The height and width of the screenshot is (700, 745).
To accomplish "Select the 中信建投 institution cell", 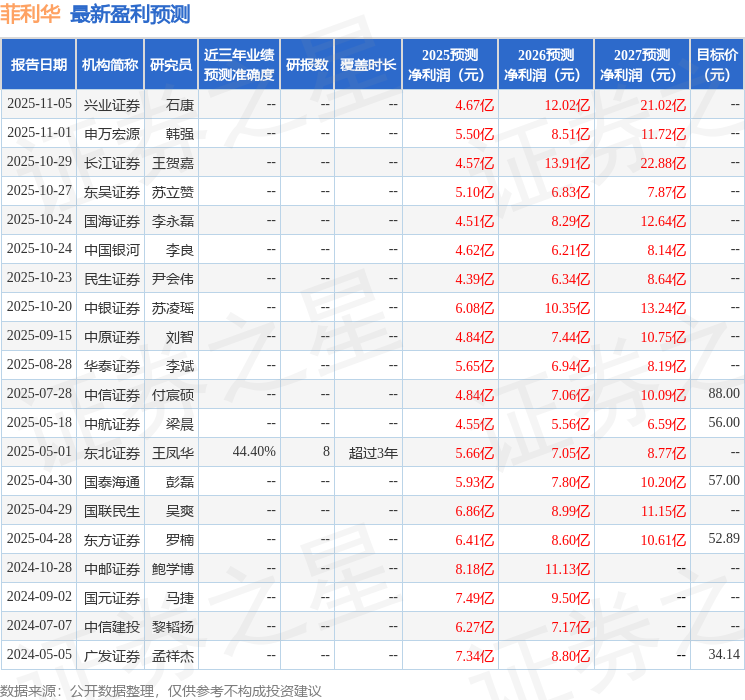I will click(x=112, y=626).
